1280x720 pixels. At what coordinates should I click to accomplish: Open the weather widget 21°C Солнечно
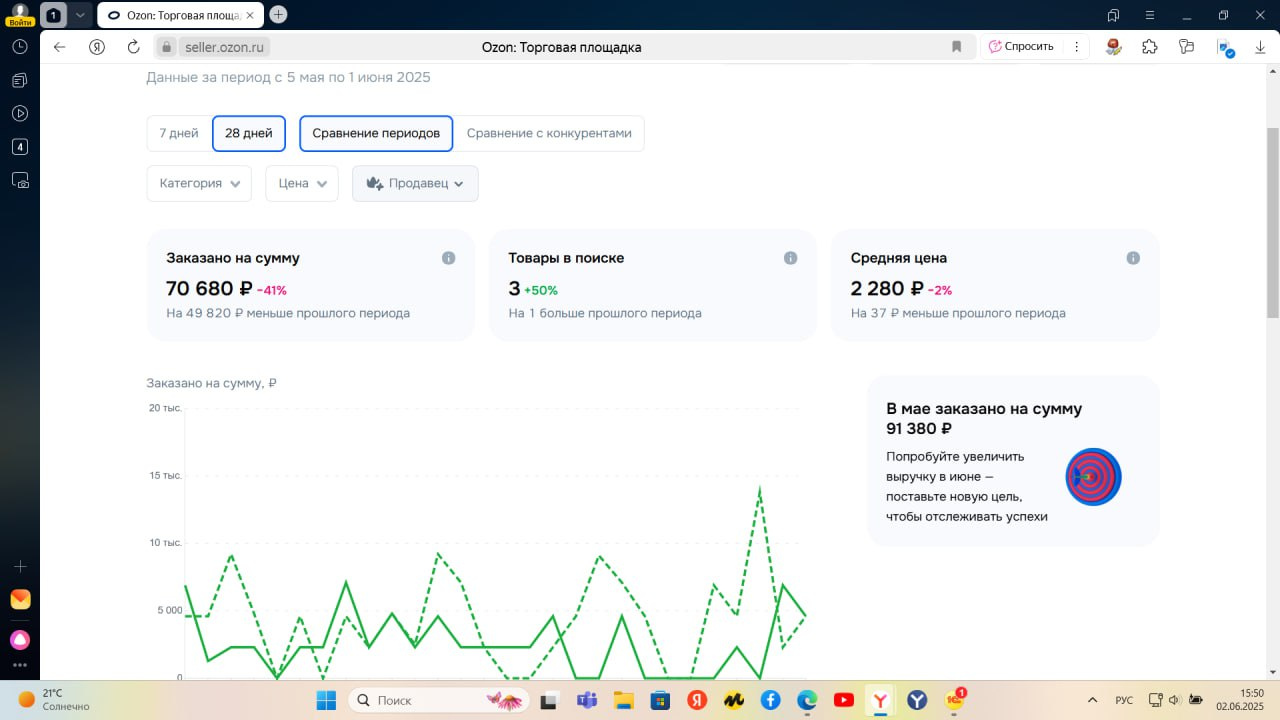(55, 699)
